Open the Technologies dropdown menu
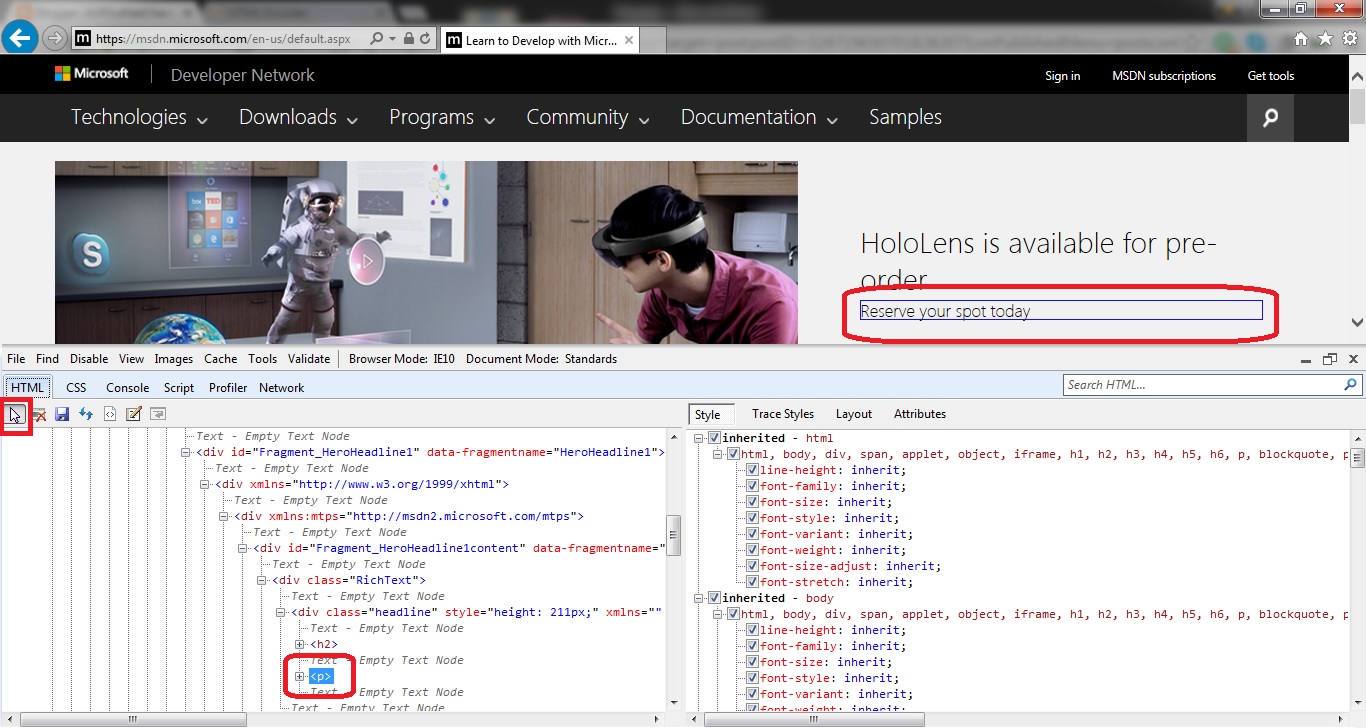Viewport: 1366px width, 728px height. click(139, 118)
